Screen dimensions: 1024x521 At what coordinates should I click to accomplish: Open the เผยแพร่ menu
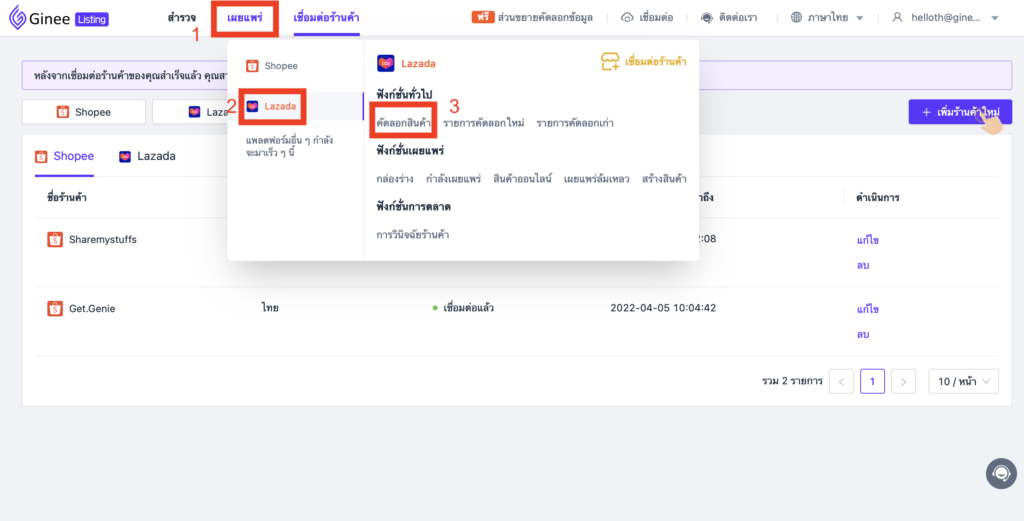245,18
